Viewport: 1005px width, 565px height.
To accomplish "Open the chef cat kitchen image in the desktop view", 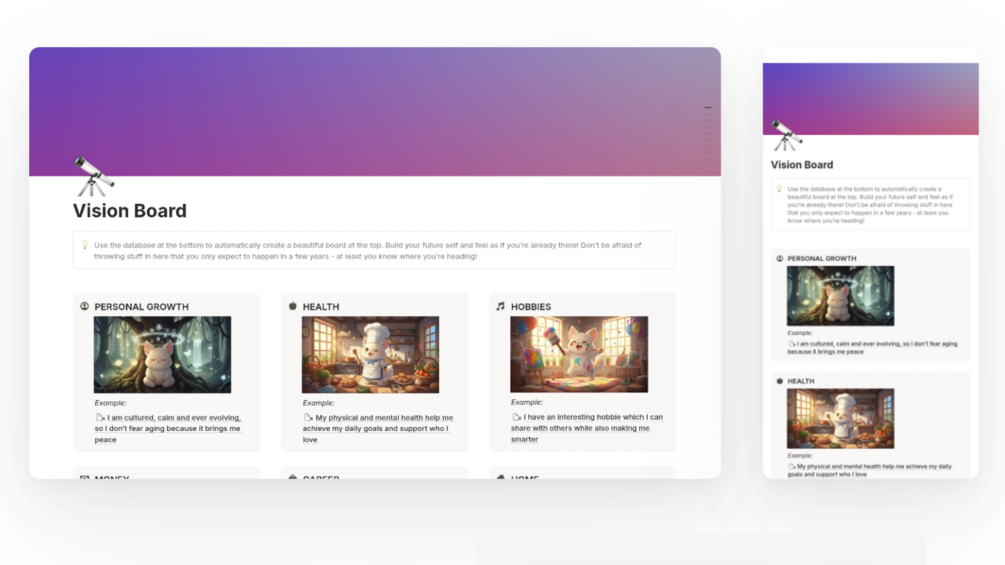I will (370, 354).
